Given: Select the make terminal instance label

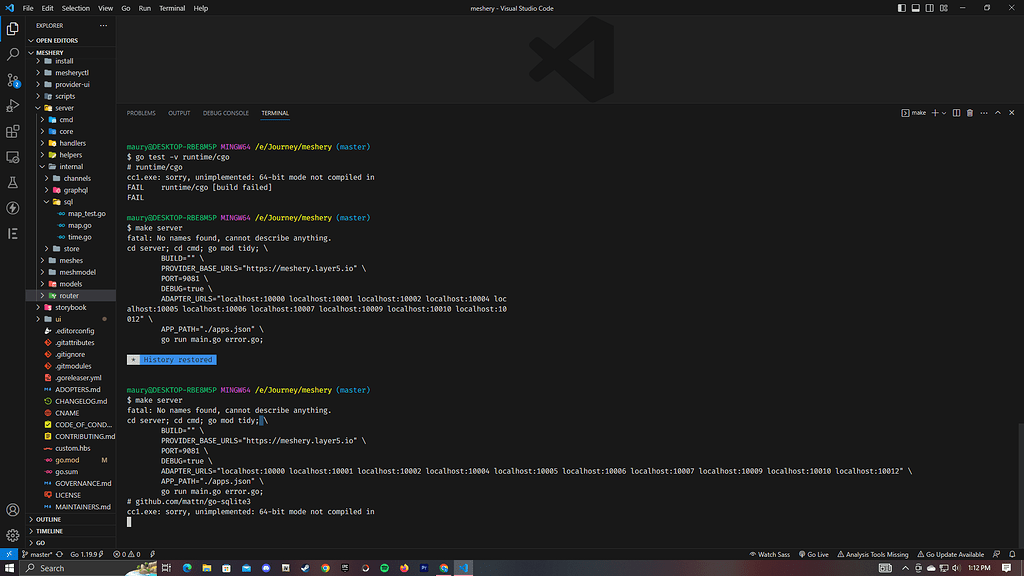Looking at the screenshot, I should (x=914, y=113).
